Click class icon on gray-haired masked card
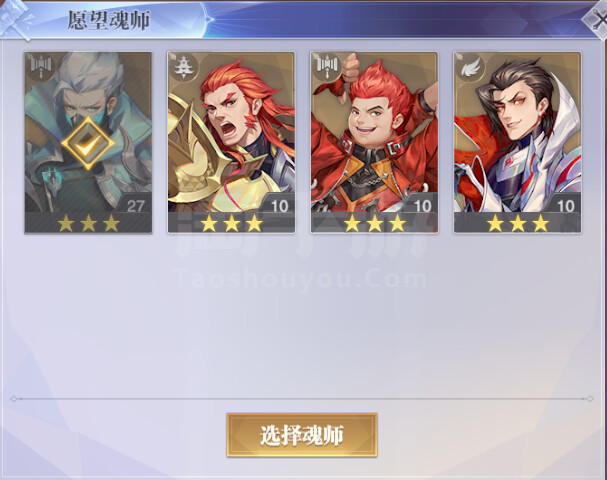 pos(41,65)
